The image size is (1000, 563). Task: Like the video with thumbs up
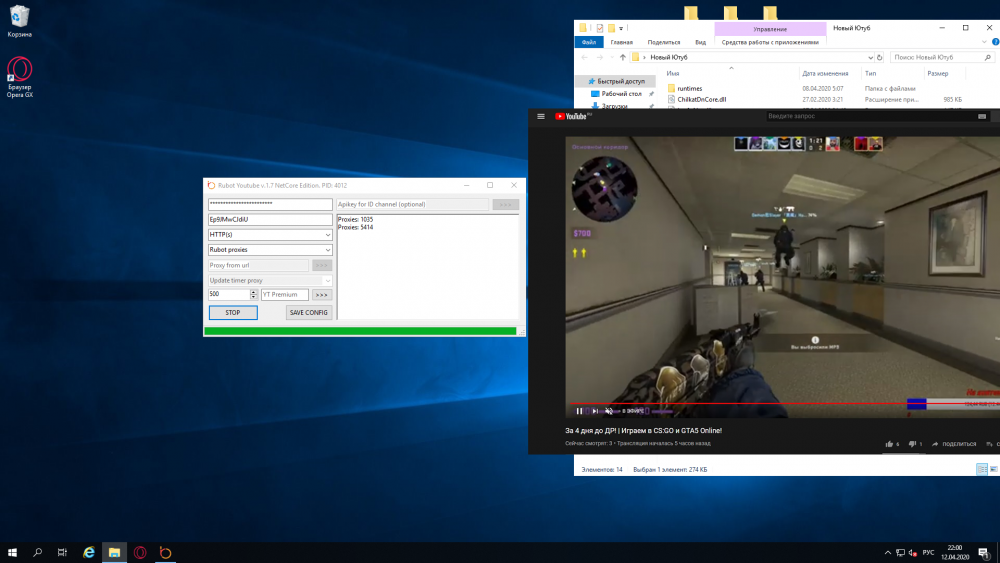pyautogui.click(x=888, y=443)
